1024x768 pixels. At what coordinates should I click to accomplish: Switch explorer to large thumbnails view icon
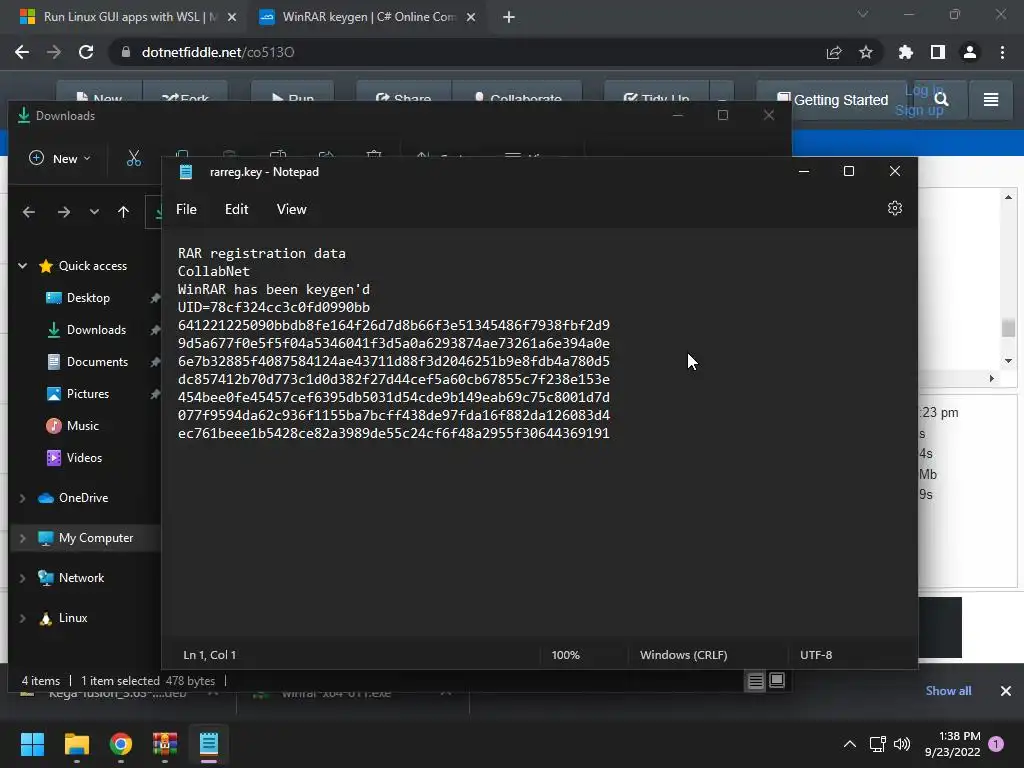tap(777, 680)
